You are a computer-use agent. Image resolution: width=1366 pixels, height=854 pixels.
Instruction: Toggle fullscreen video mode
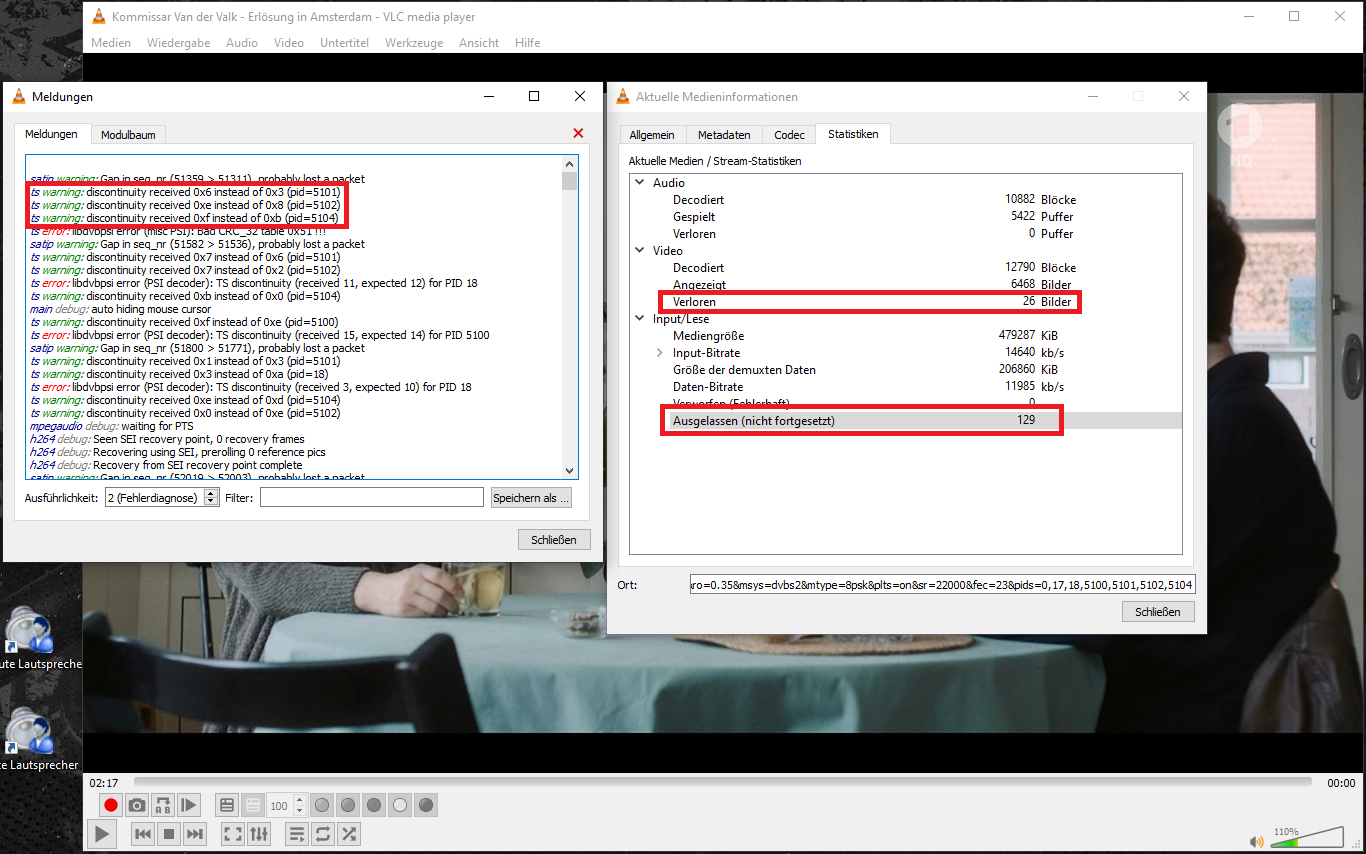pyautogui.click(x=232, y=834)
